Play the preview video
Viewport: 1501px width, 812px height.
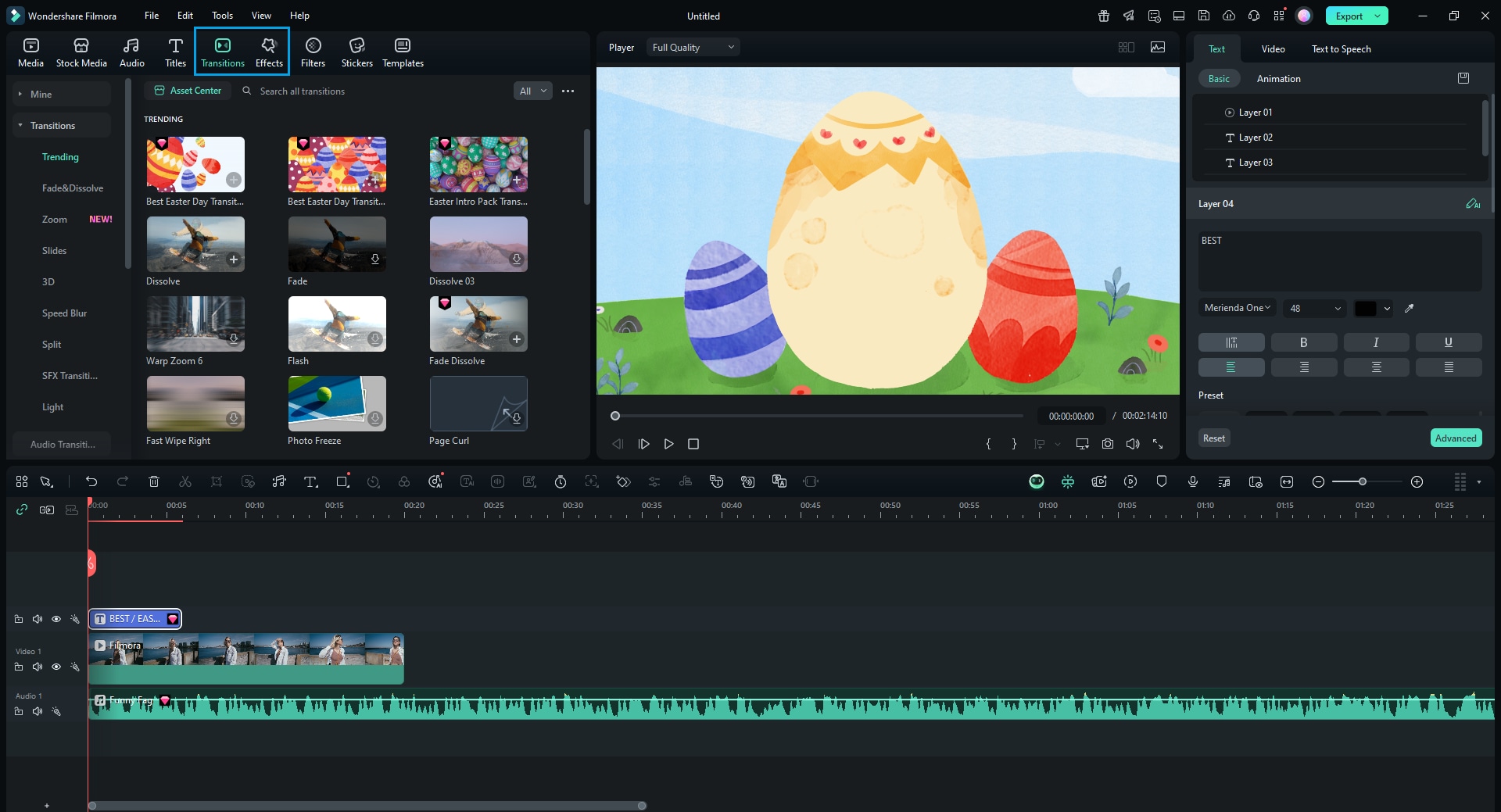(668, 444)
